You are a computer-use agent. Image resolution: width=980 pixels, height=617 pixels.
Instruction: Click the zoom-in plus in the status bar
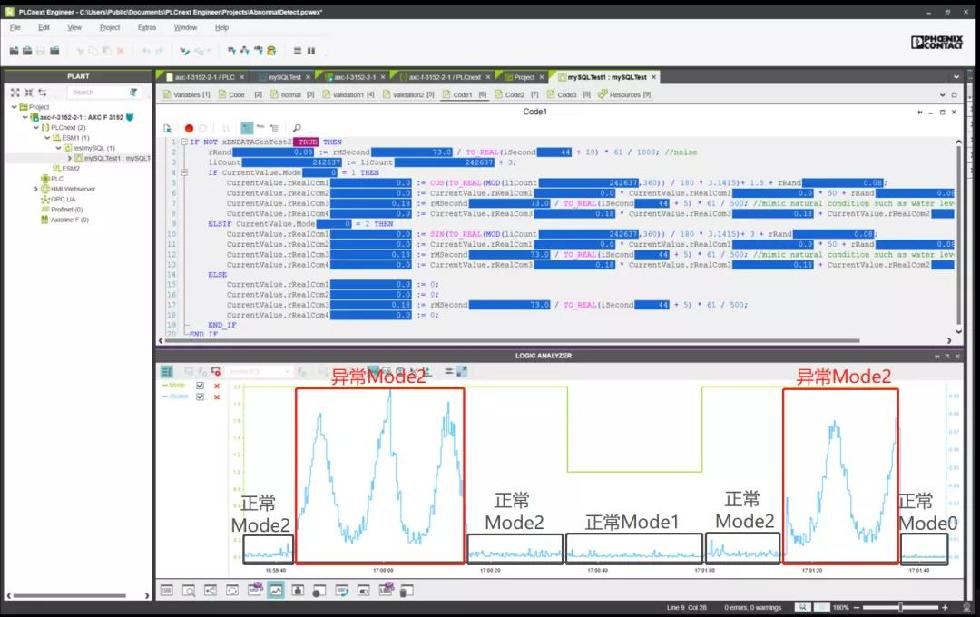[x=945, y=608]
